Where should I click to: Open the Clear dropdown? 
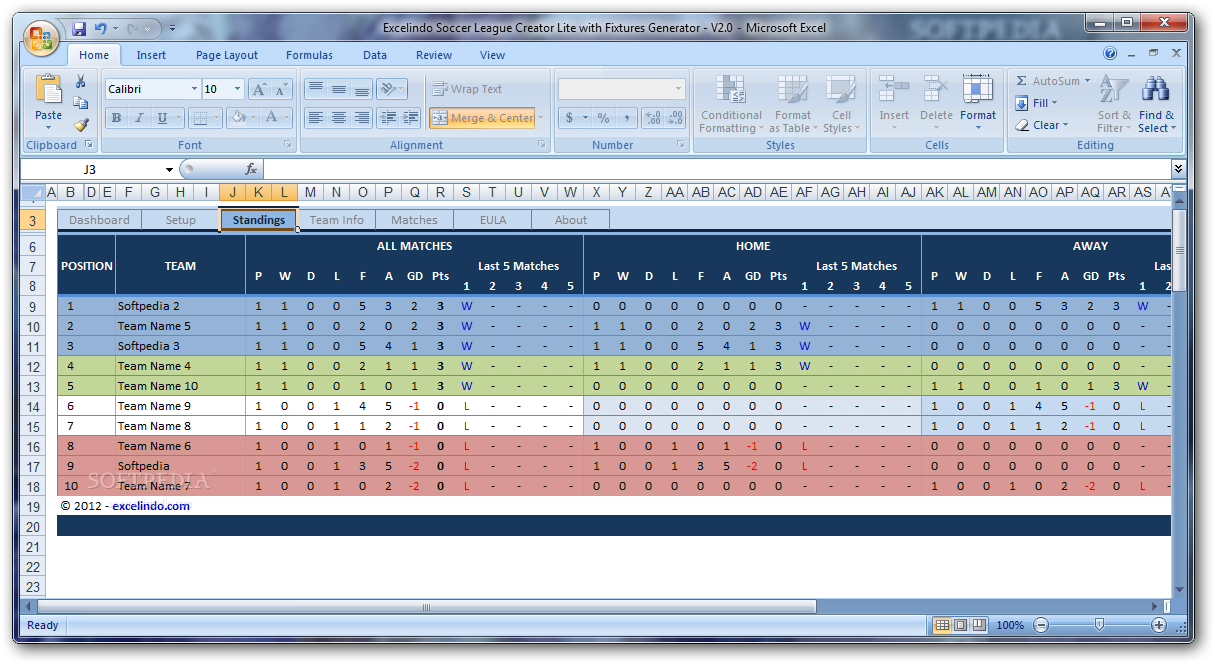click(1066, 125)
